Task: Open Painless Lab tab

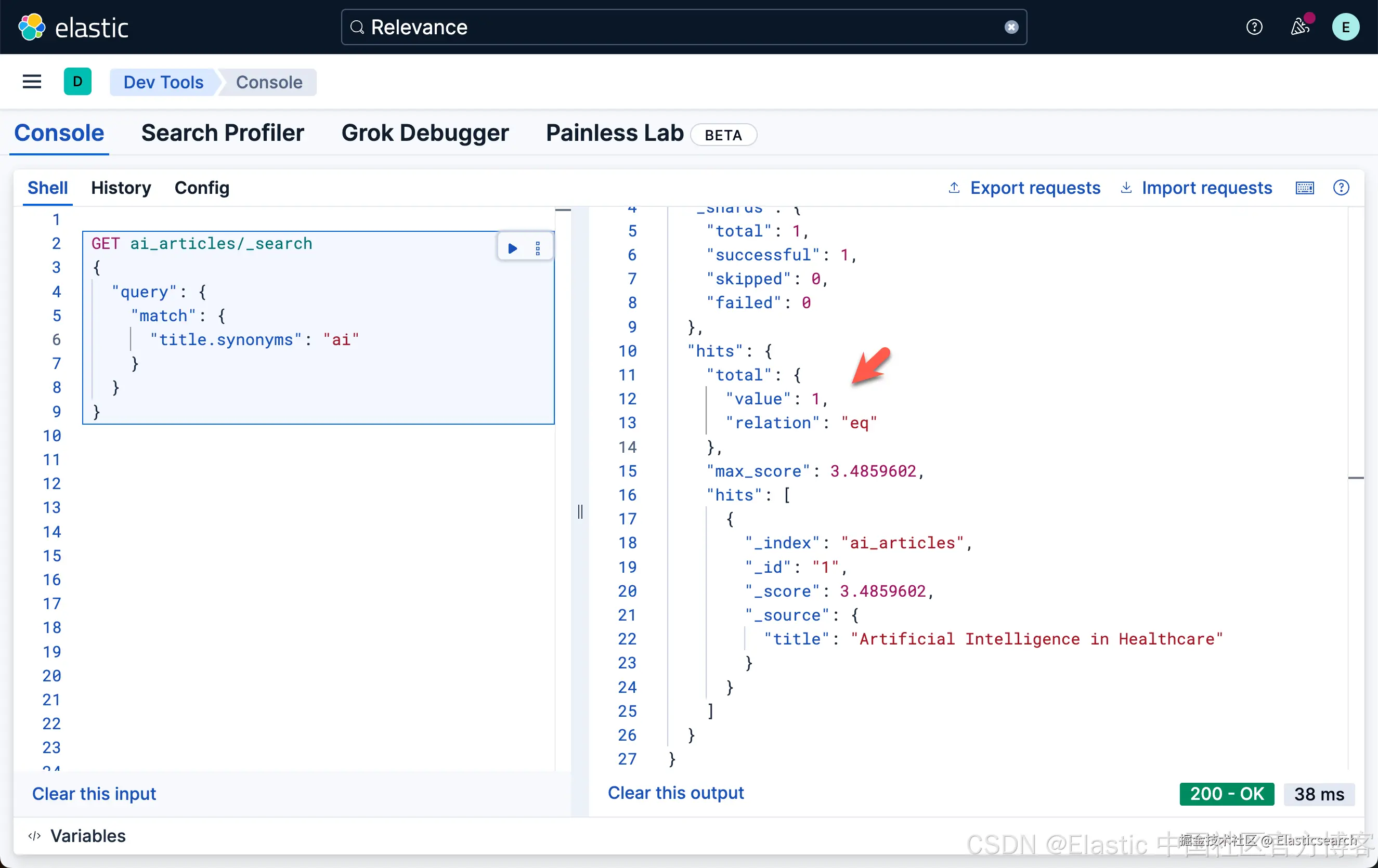Action: (x=615, y=133)
